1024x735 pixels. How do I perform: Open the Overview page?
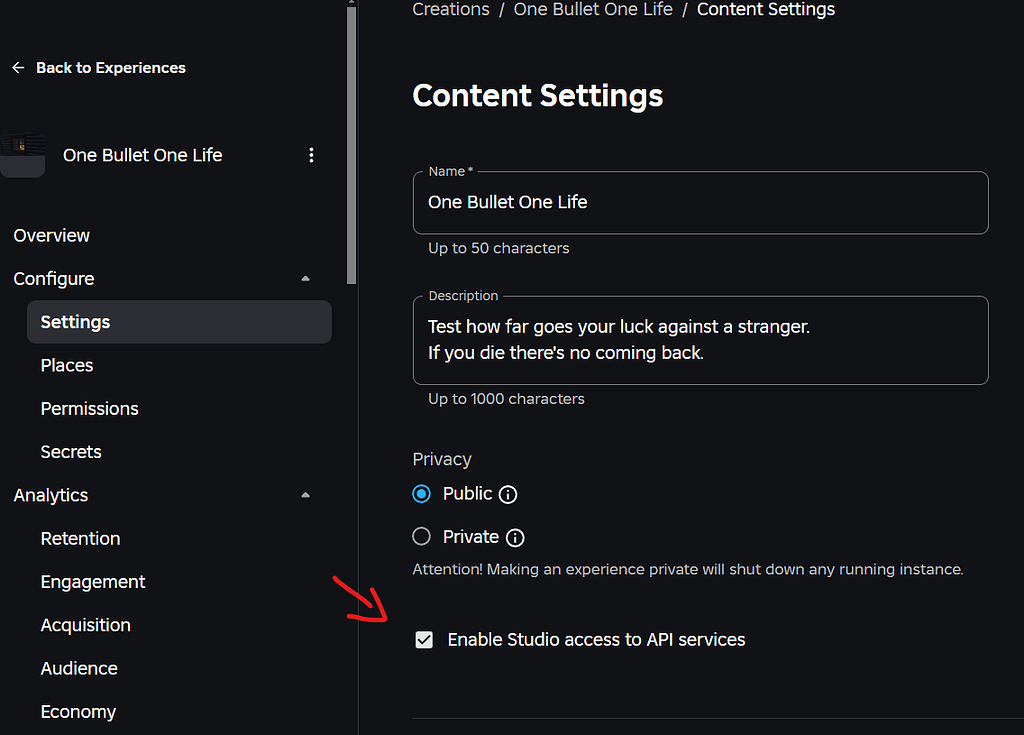52,236
